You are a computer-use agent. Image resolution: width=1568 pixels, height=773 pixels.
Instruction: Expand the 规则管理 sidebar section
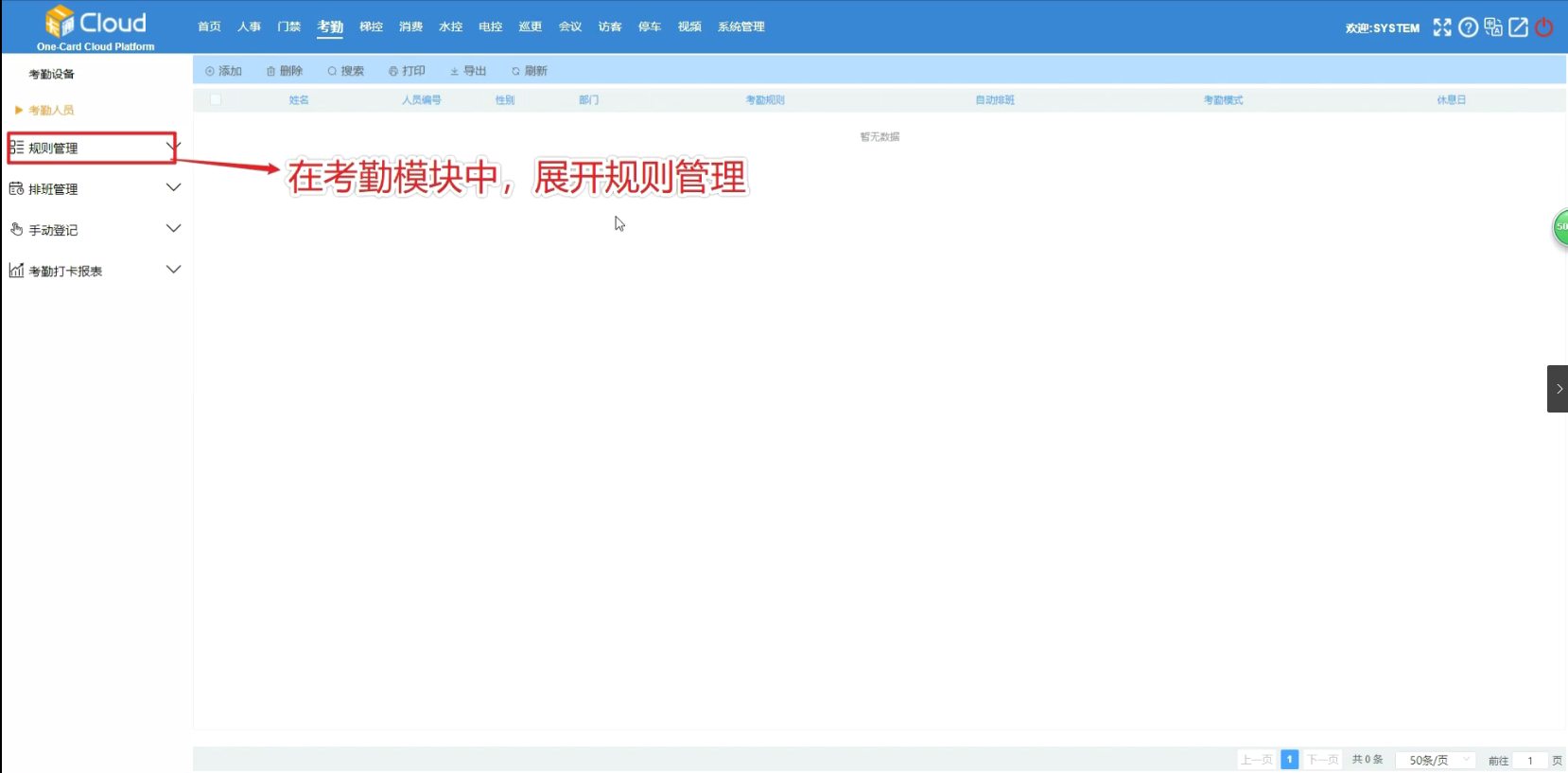[x=93, y=148]
